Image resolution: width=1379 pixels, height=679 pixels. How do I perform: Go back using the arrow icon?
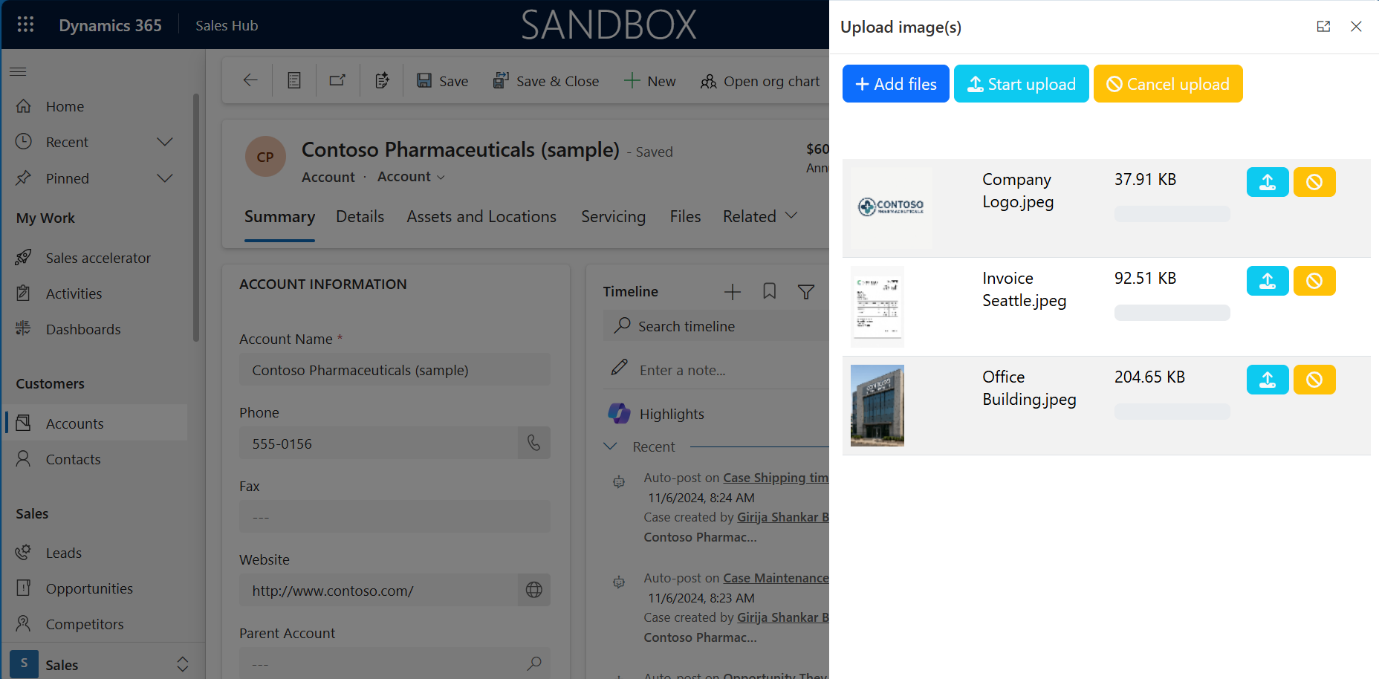click(250, 81)
